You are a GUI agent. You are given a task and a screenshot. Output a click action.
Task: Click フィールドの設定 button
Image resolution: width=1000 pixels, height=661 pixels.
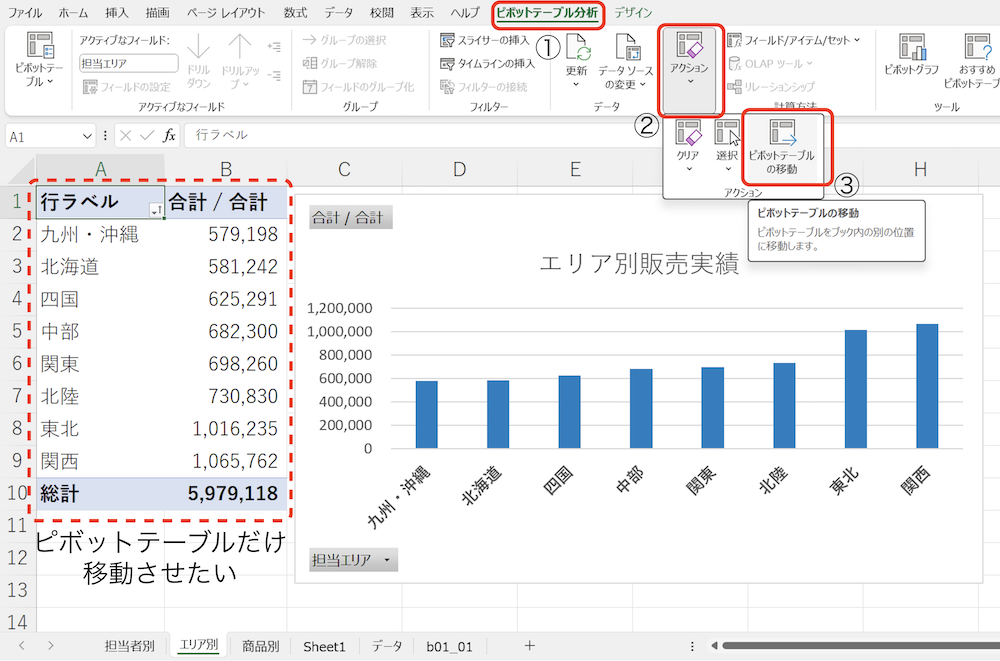click(x=127, y=87)
